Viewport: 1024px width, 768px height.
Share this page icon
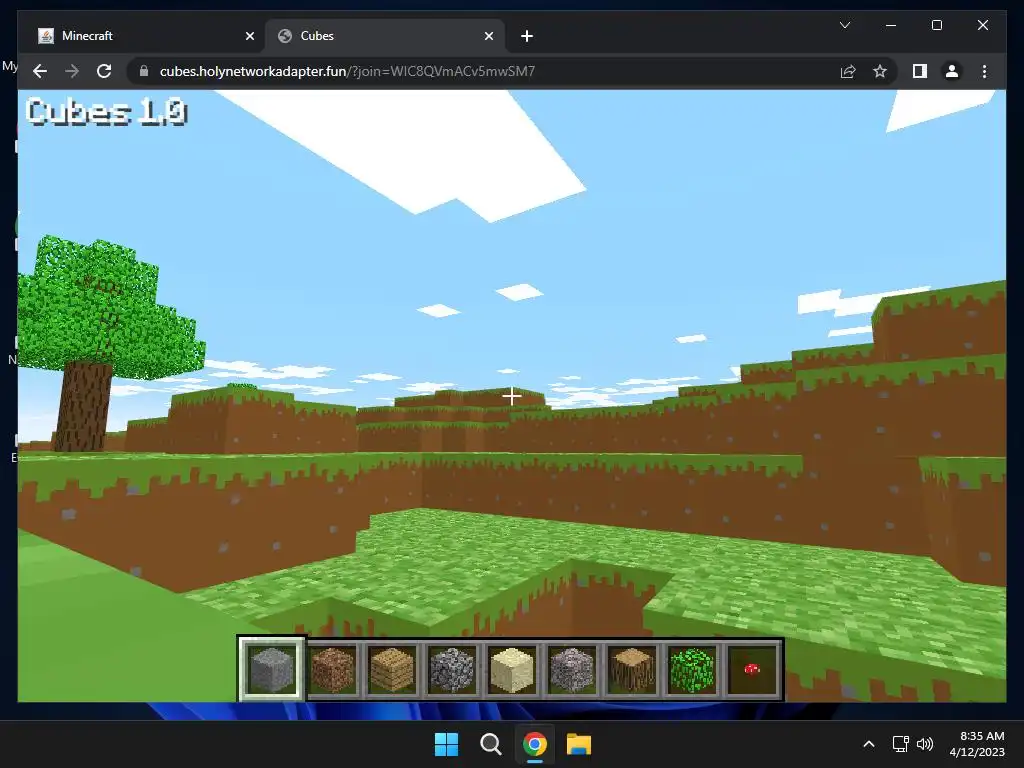(848, 71)
